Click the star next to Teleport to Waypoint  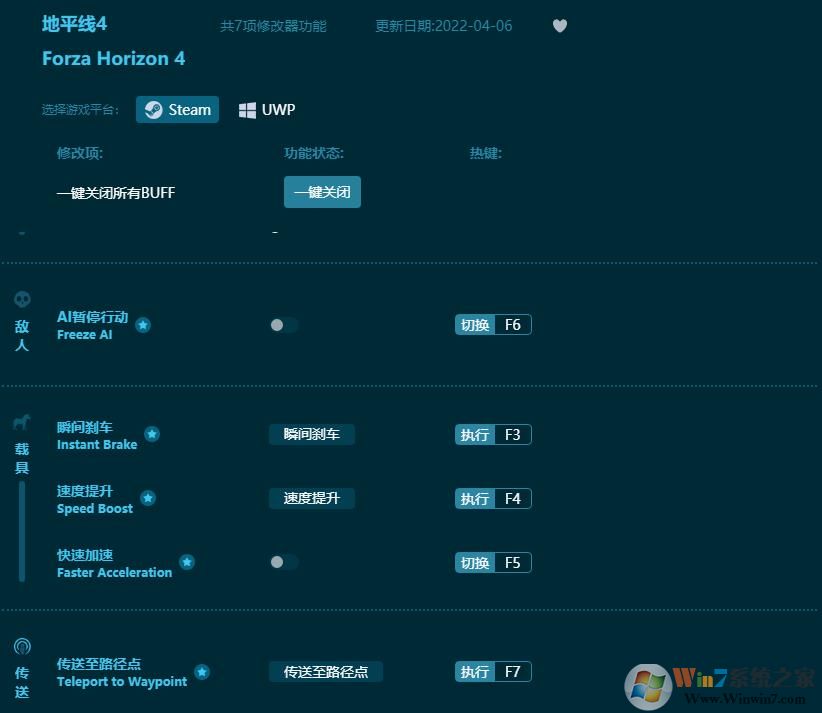coord(202,672)
